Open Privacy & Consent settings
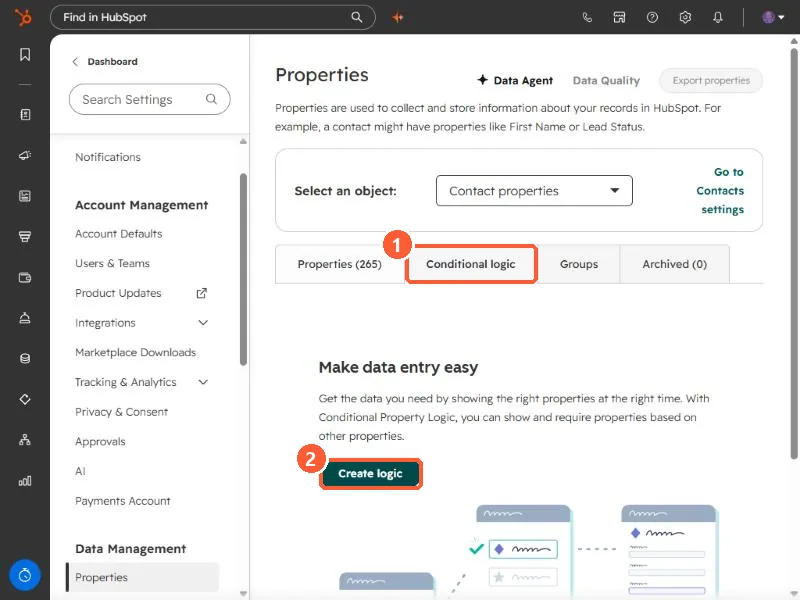This screenshot has height=600, width=800. (121, 412)
